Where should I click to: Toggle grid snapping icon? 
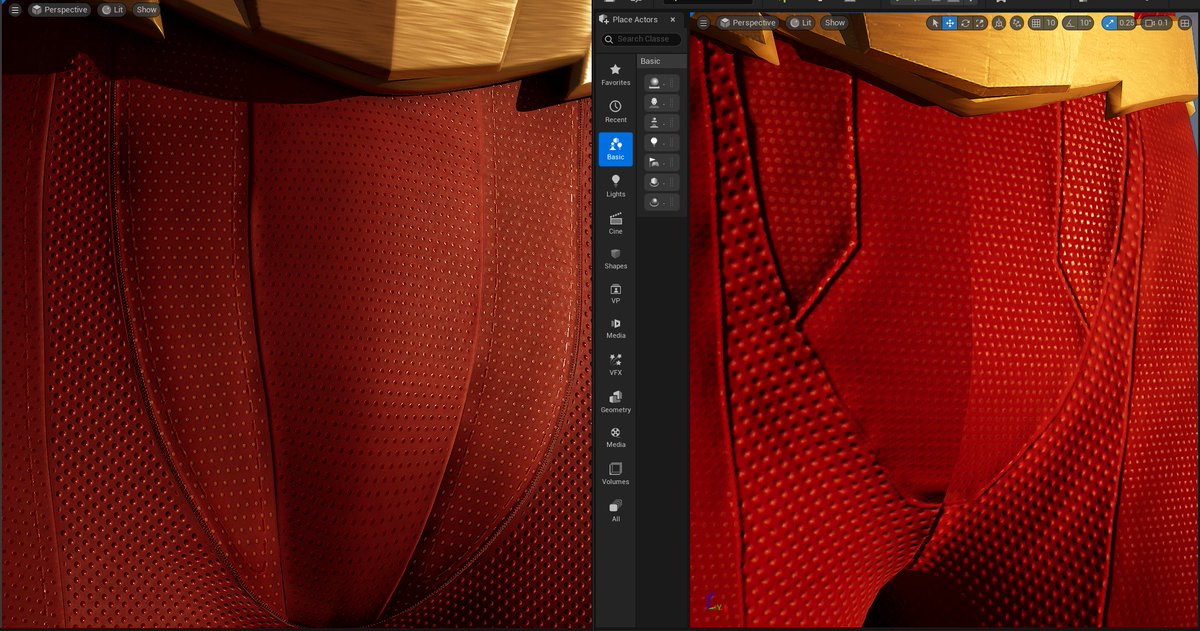click(x=1036, y=23)
